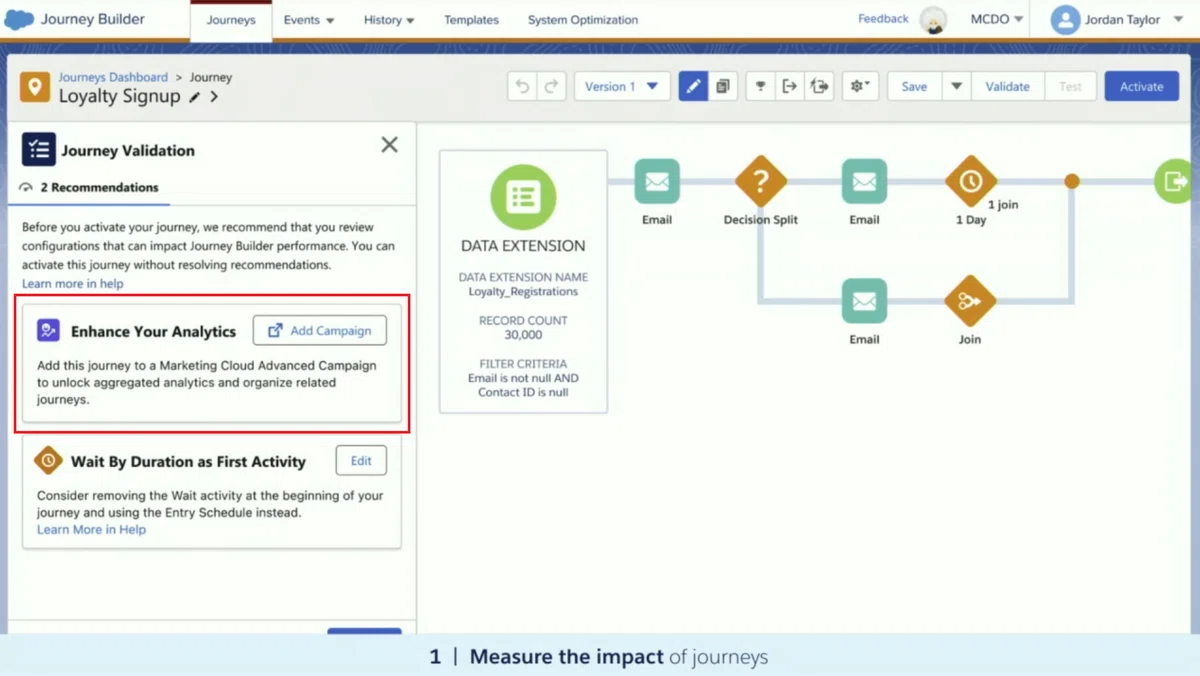Expand the Events menu
Screen dimensions: 1200x676
[x=309, y=20]
